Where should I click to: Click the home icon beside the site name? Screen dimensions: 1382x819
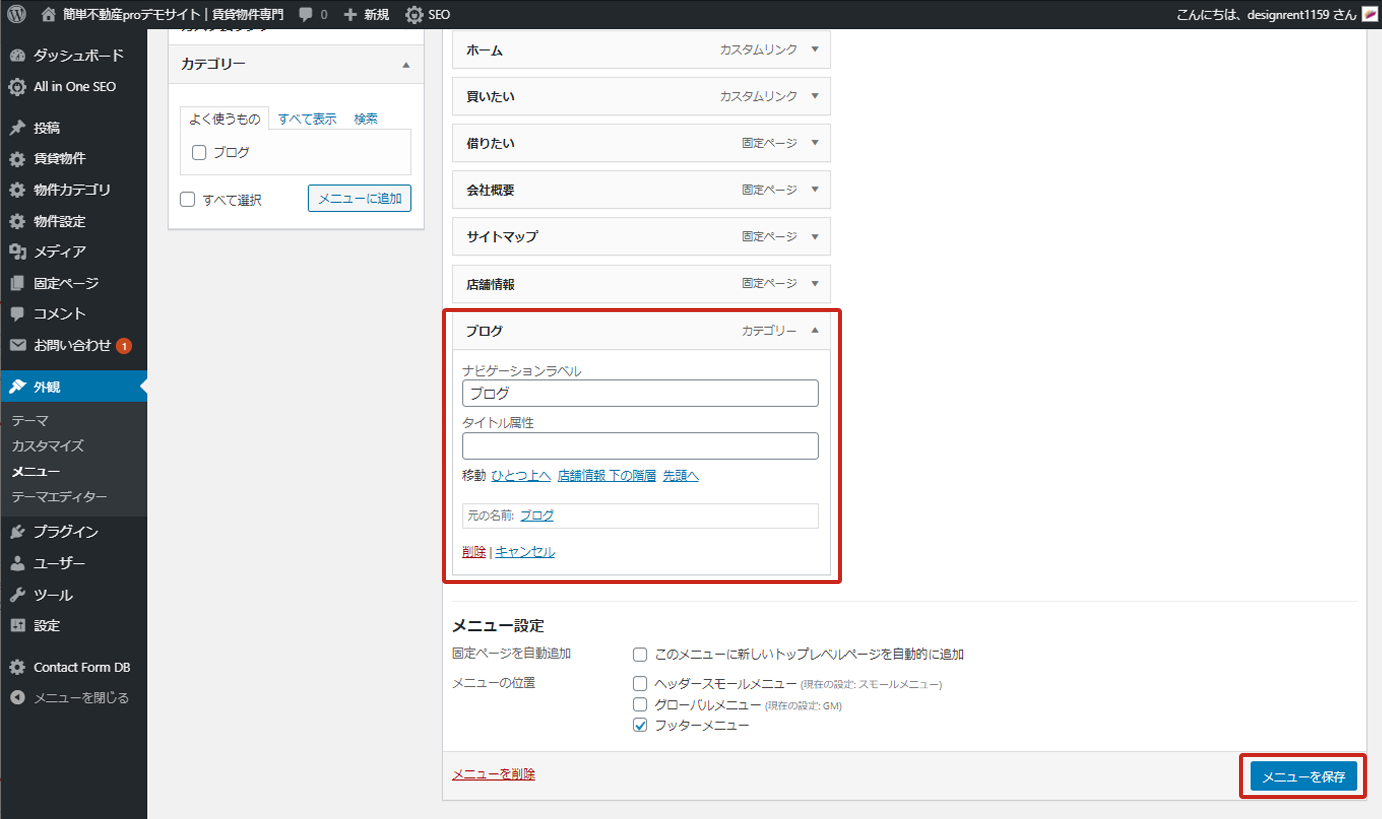click(48, 14)
